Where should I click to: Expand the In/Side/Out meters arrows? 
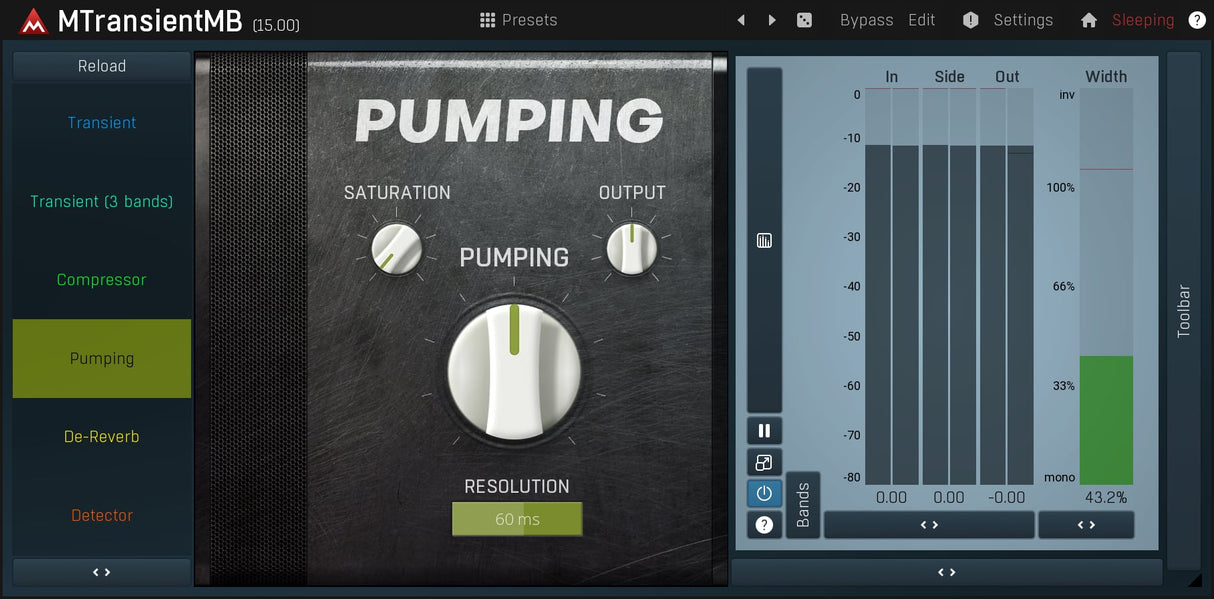(x=928, y=525)
